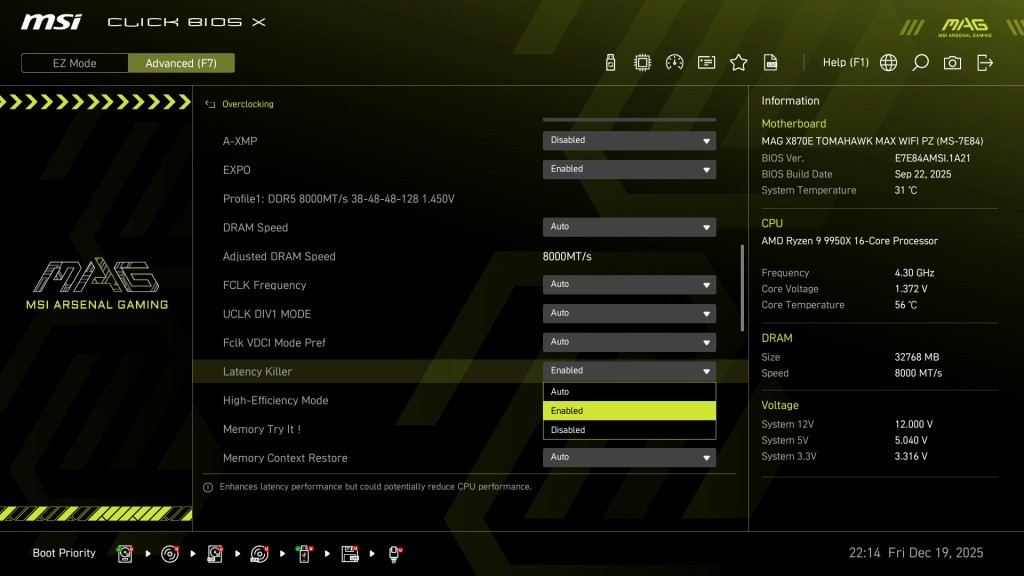Image resolution: width=1024 pixels, height=576 pixels.
Task: Click the exit door icon
Action: click(985, 63)
